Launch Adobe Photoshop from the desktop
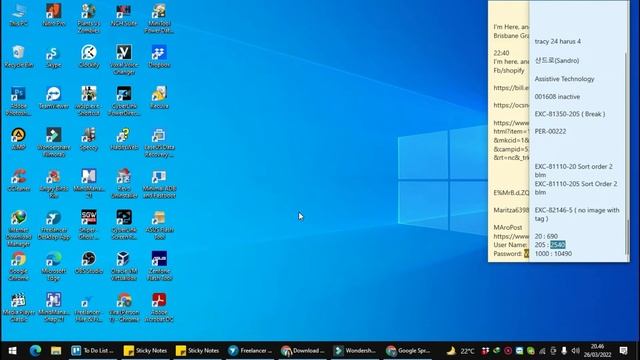 (18, 101)
